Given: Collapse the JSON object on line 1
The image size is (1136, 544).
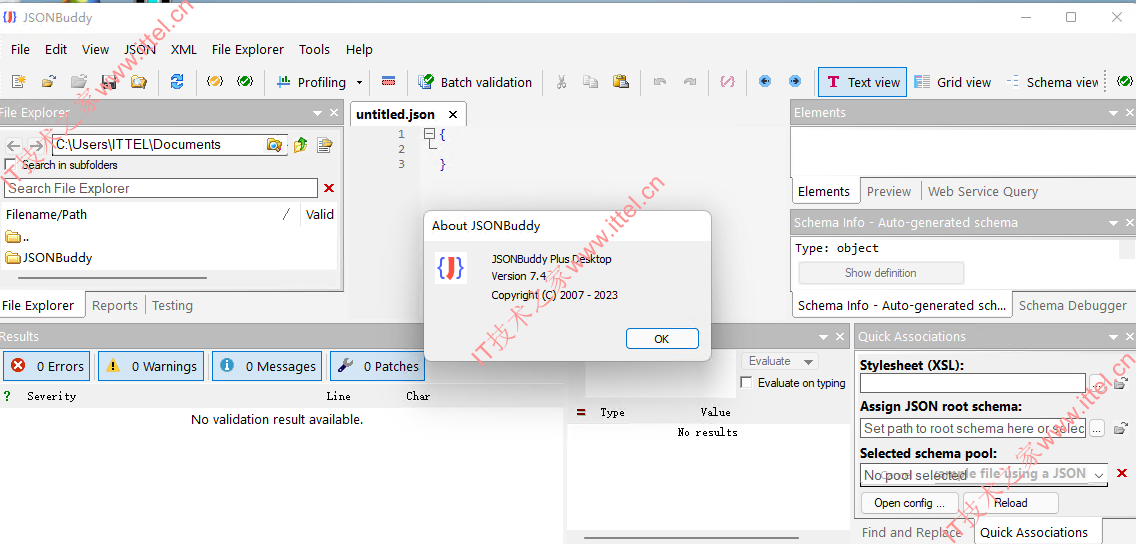Looking at the screenshot, I should click(x=428, y=133).
